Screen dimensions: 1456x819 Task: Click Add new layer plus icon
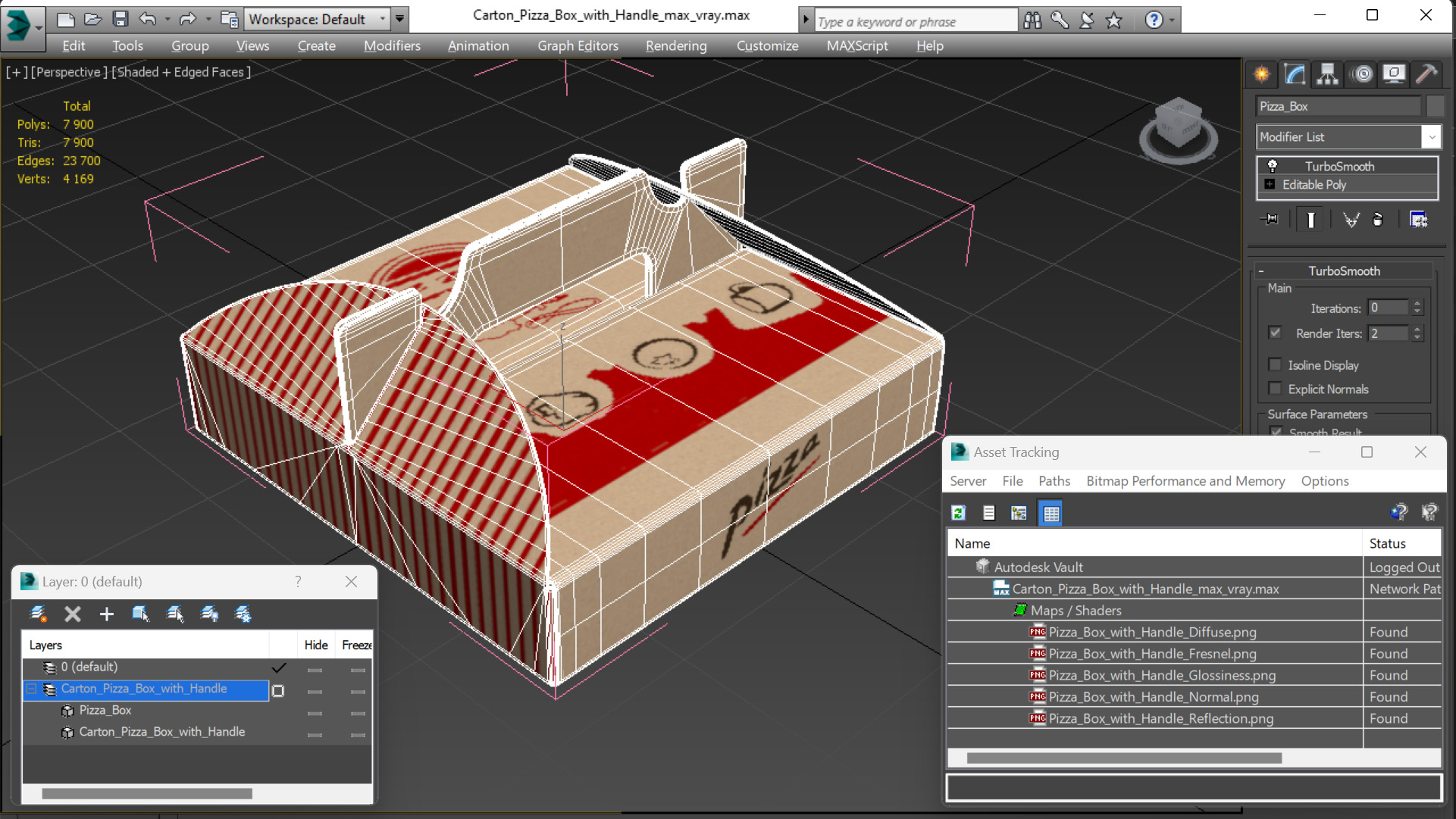pyautogui.click(x=106, y=614)
